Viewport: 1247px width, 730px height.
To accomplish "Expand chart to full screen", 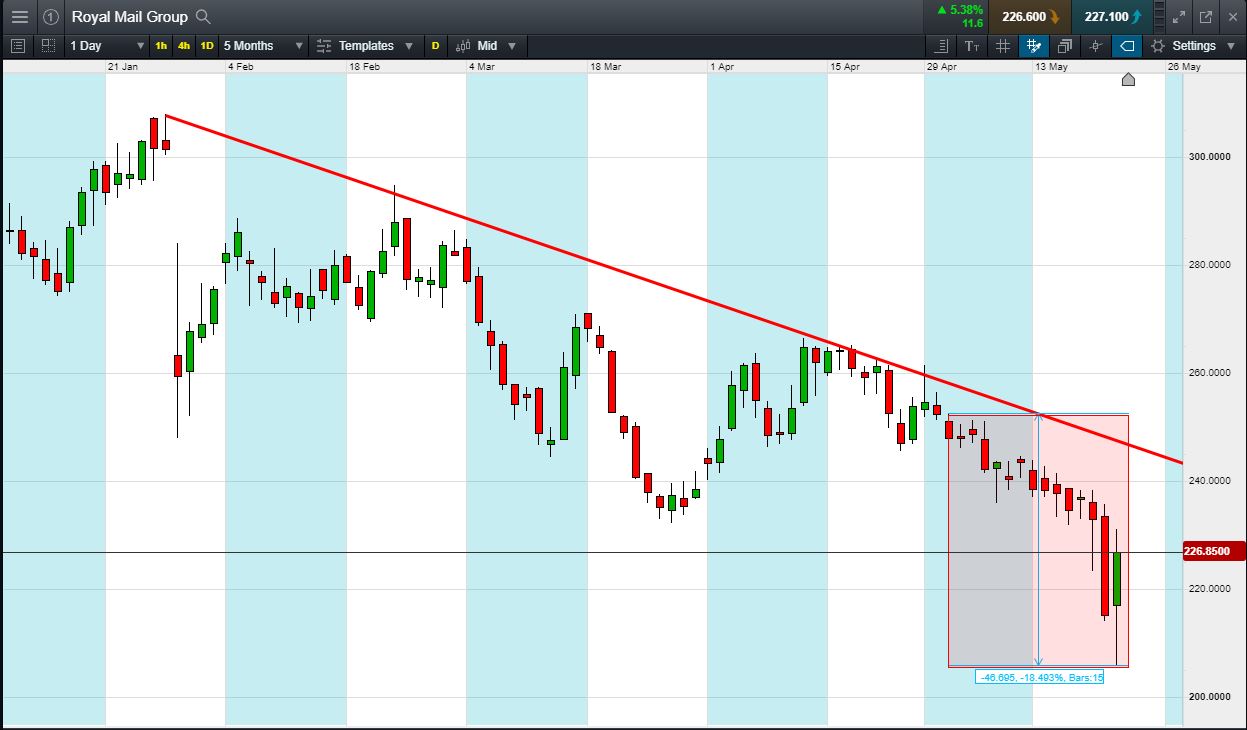I will (x=1179, y=16).
